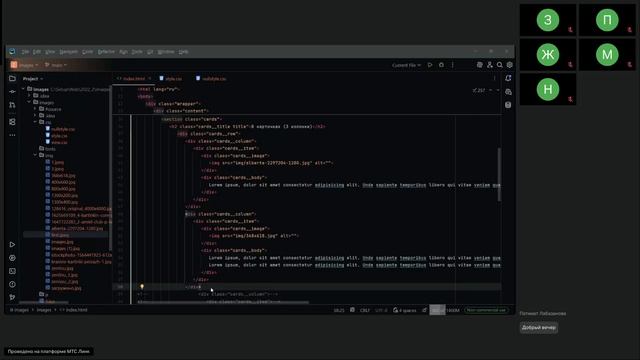The height and width of the screenshot is (360, 640).
Task: Open the Terminal tool window icon
Action: click(12, 271)
